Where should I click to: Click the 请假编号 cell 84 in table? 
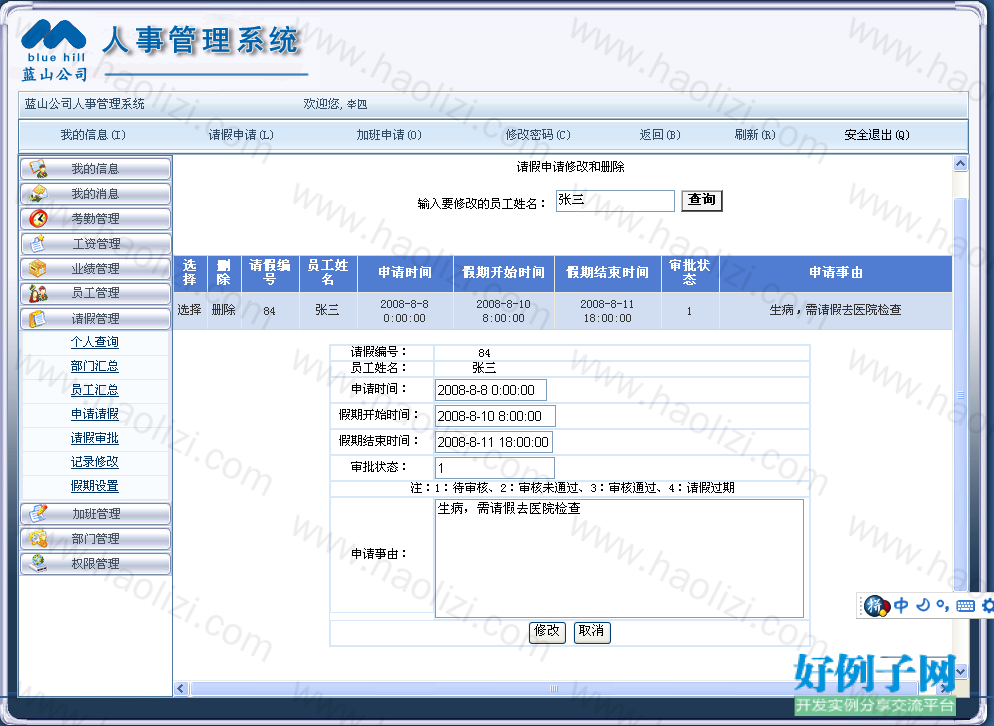pos(269,311)
